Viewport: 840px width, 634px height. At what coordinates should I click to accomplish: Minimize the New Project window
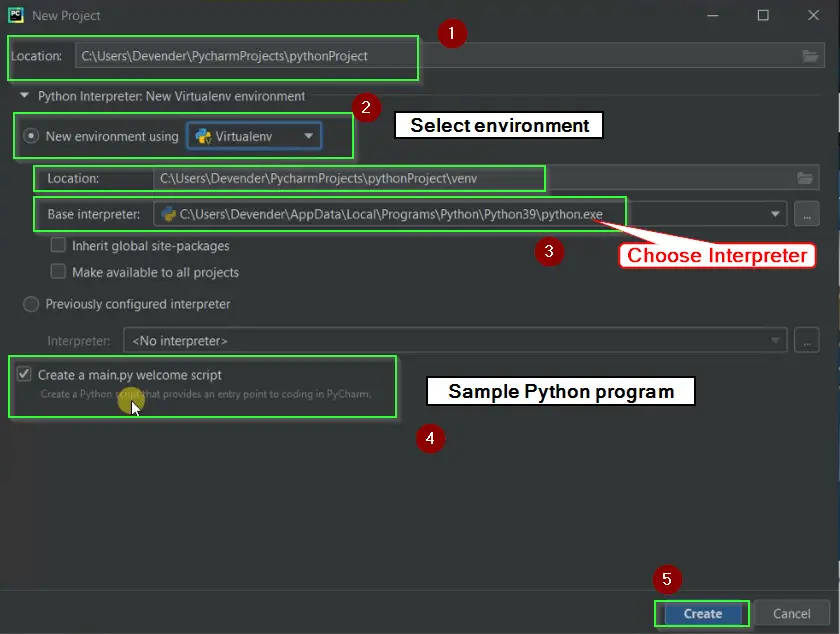pos(712,16)
